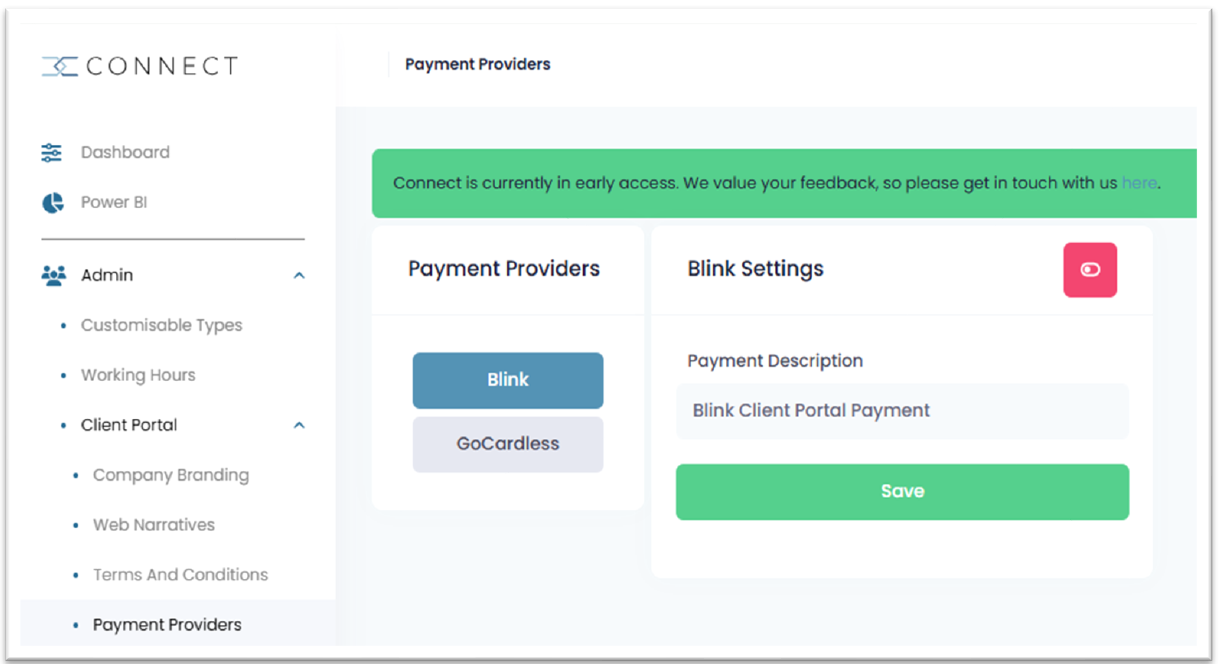The image size is (1221, 664).
Task: Toggle the pink Blink enable switch
Action: 1090,270
